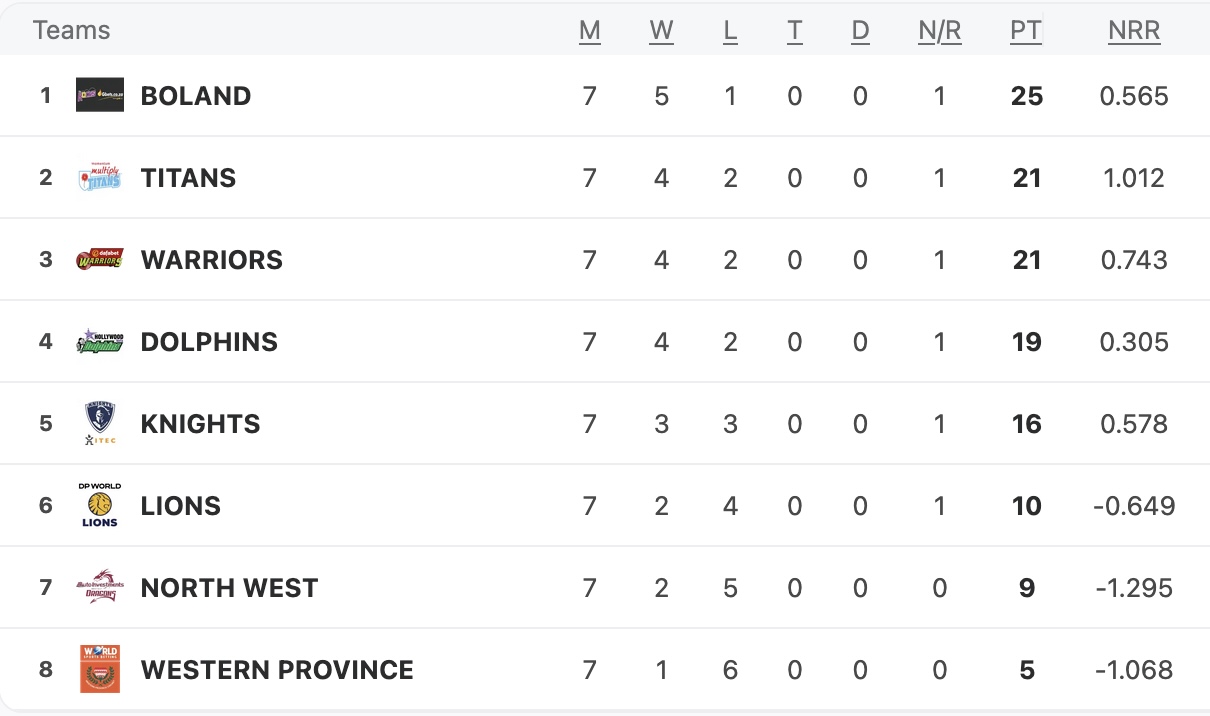Select the WESTERN PROVINCE team name
1210x716 pixels.
[x=277, y=670]
